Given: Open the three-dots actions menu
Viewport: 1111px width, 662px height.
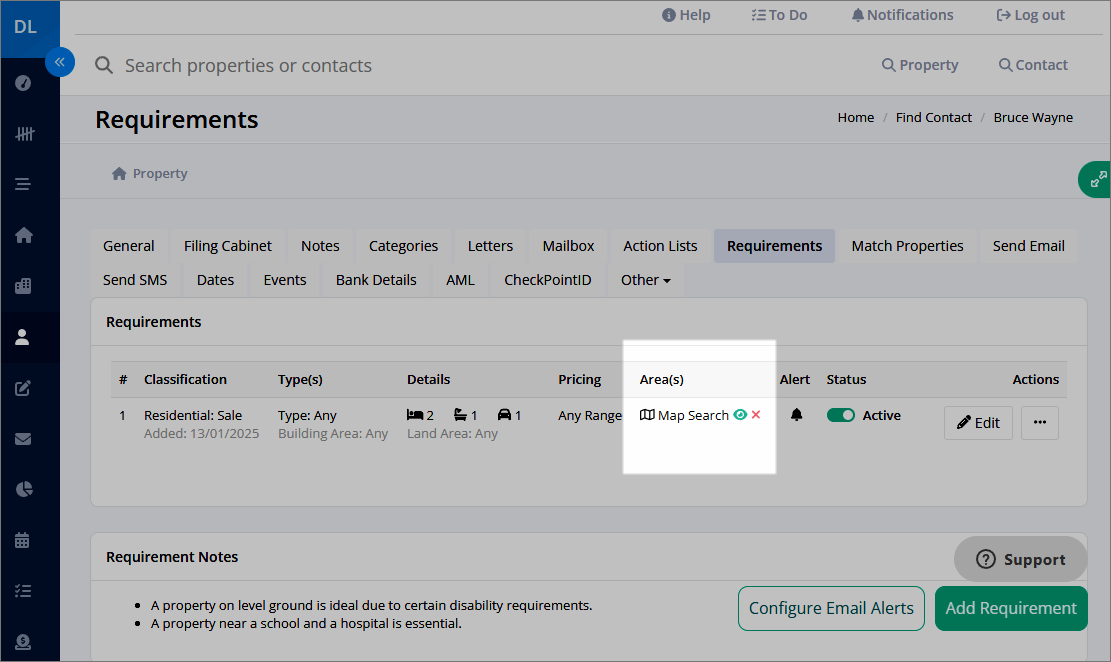Looking at the screenshot, I should (x=1039, y=422).
